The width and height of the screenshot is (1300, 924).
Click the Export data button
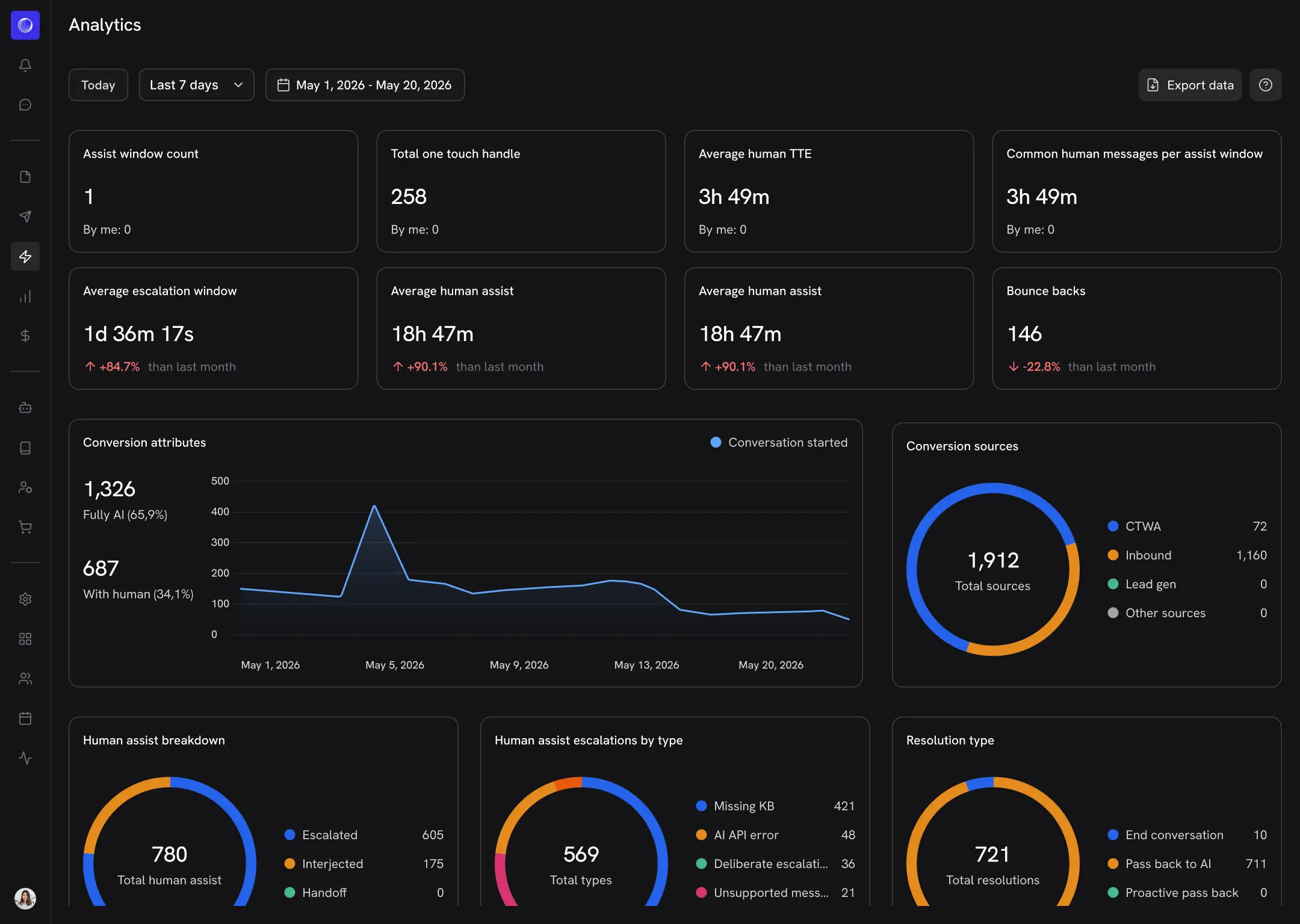1190,85
